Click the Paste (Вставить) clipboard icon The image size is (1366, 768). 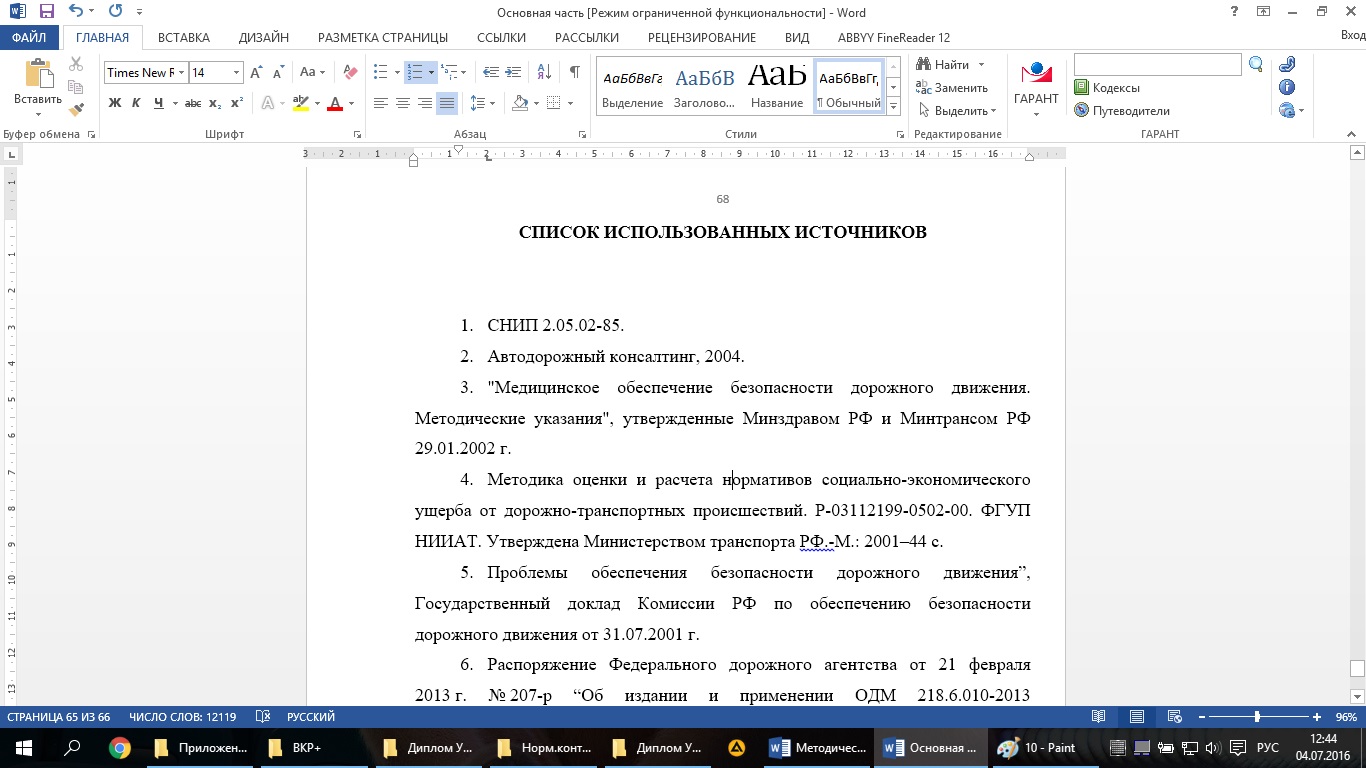38,84
